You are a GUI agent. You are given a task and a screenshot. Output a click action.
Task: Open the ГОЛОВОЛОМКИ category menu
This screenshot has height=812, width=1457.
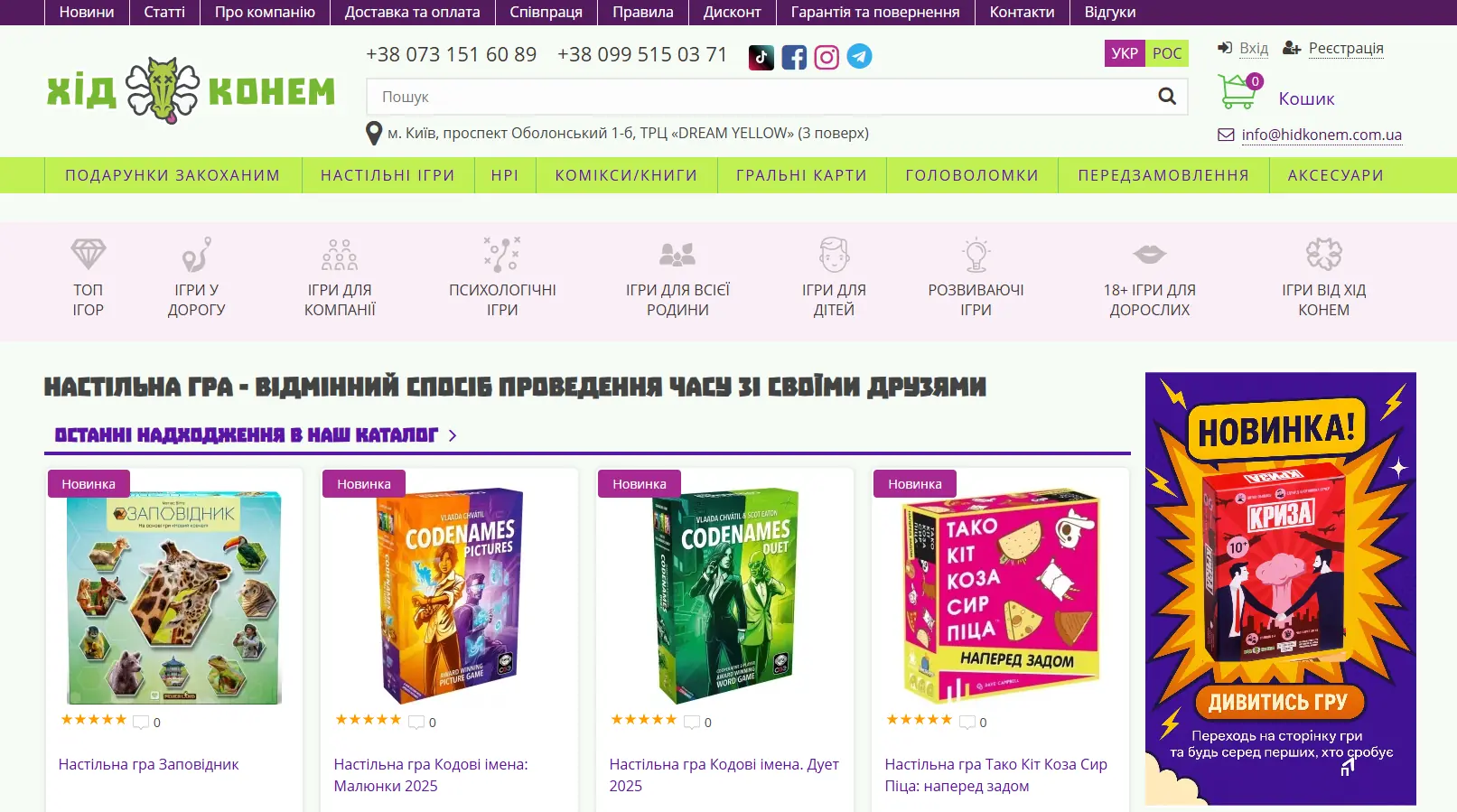click(972, 175)
